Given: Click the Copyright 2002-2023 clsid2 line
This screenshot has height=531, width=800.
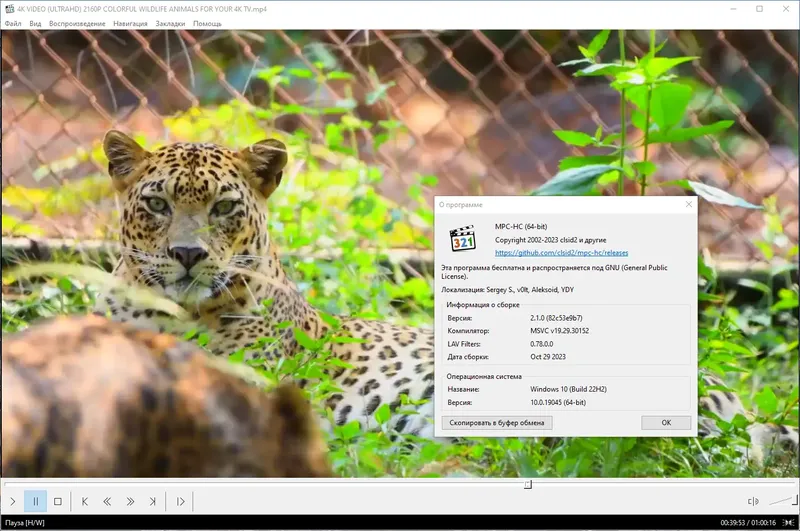Looking at the screenshot, I should pos(550,240).
